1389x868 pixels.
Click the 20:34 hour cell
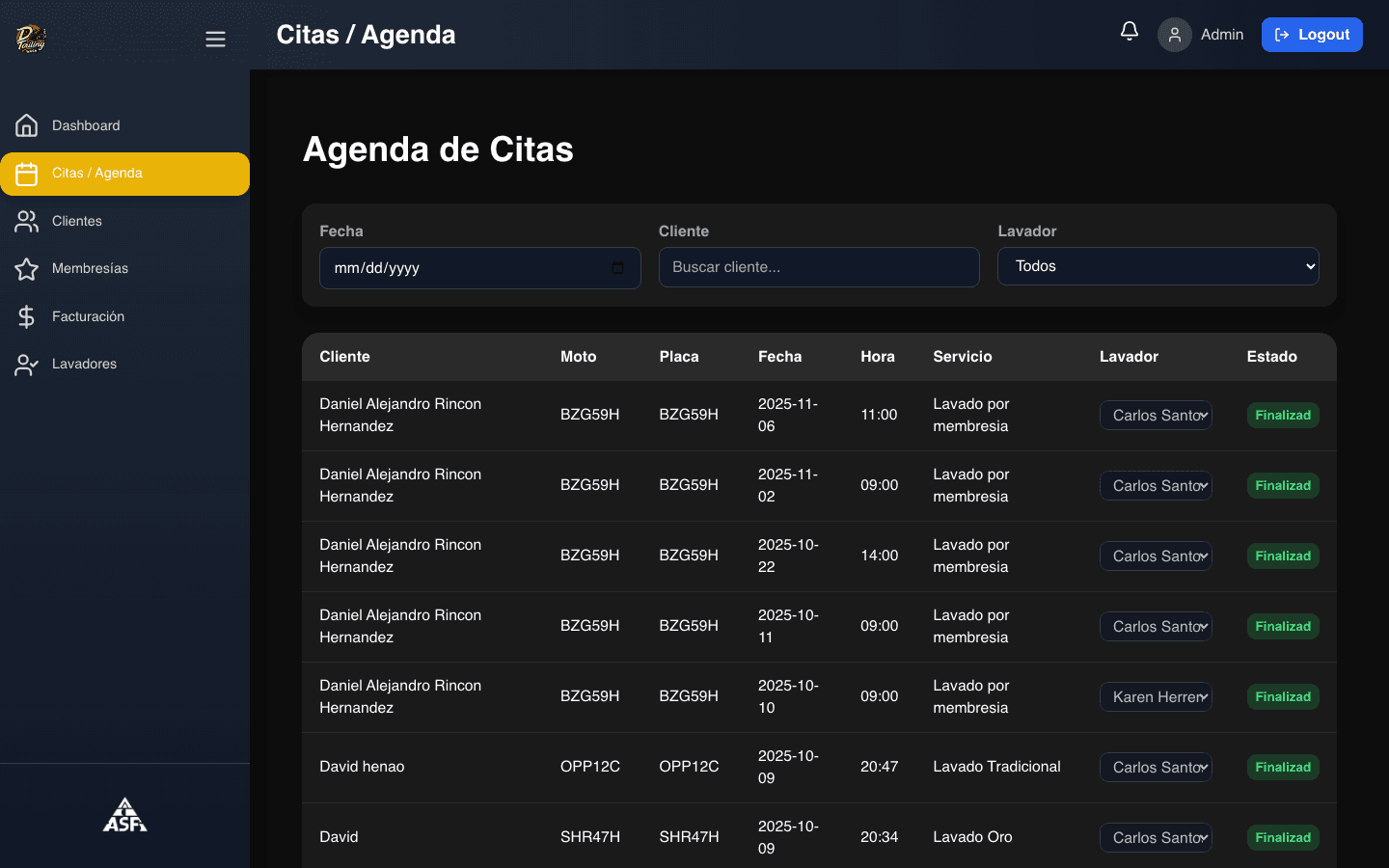[880, 837]
